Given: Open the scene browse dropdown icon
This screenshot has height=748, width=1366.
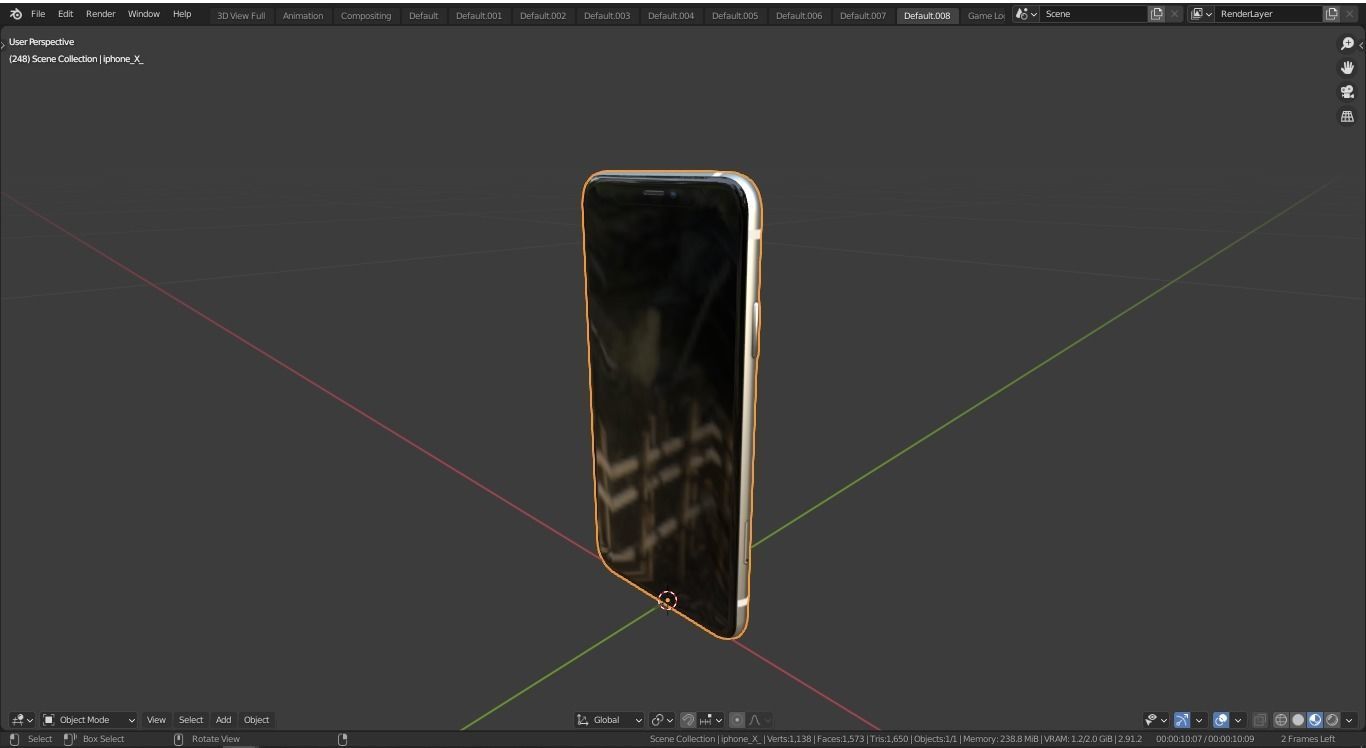Looking at the screenshot, I should [1026, 14].
